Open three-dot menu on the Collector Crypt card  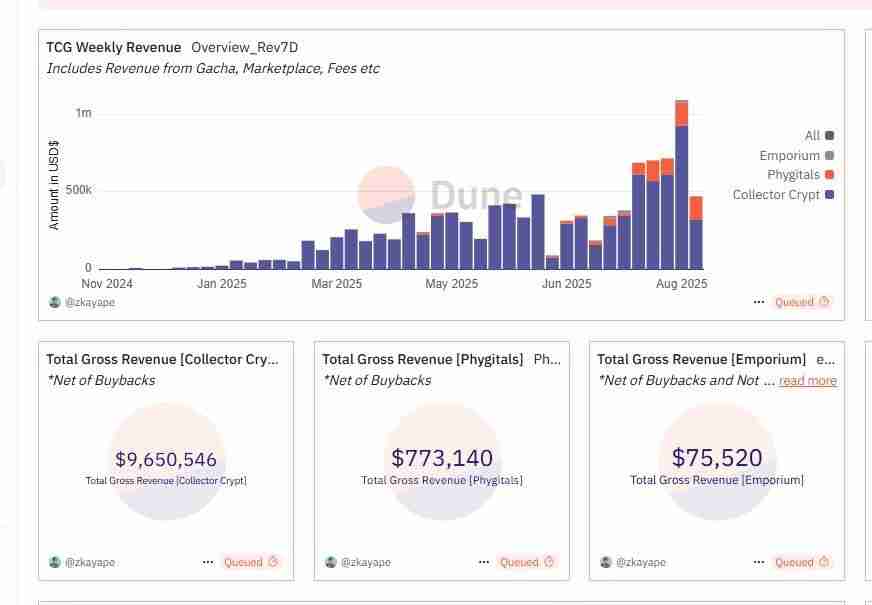(x=207, y=562)
